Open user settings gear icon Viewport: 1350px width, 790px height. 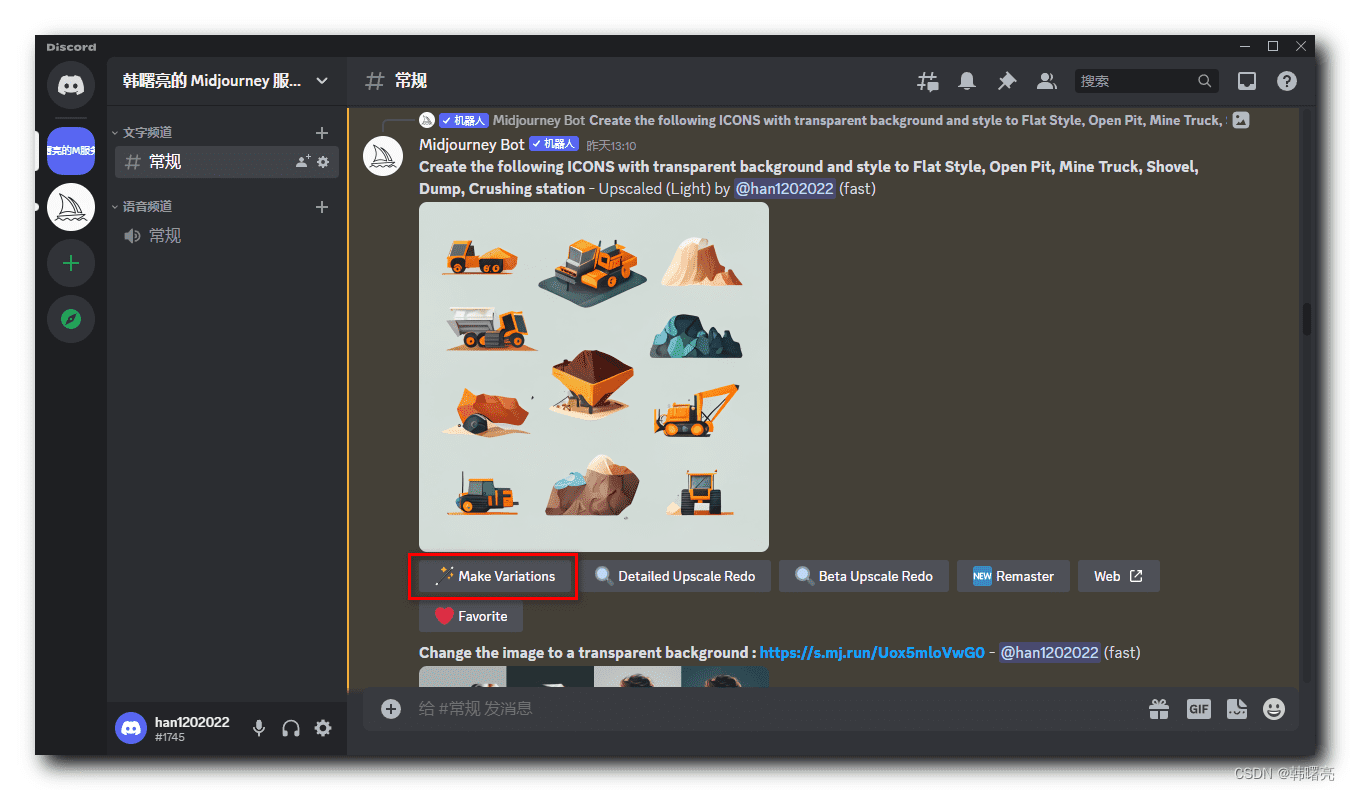[323, 728]
